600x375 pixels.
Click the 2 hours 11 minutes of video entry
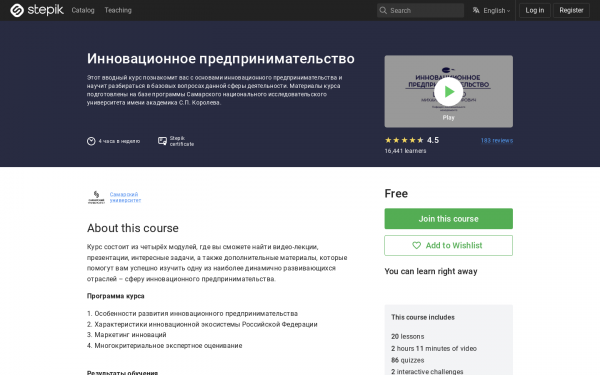[x=434, y=348]
